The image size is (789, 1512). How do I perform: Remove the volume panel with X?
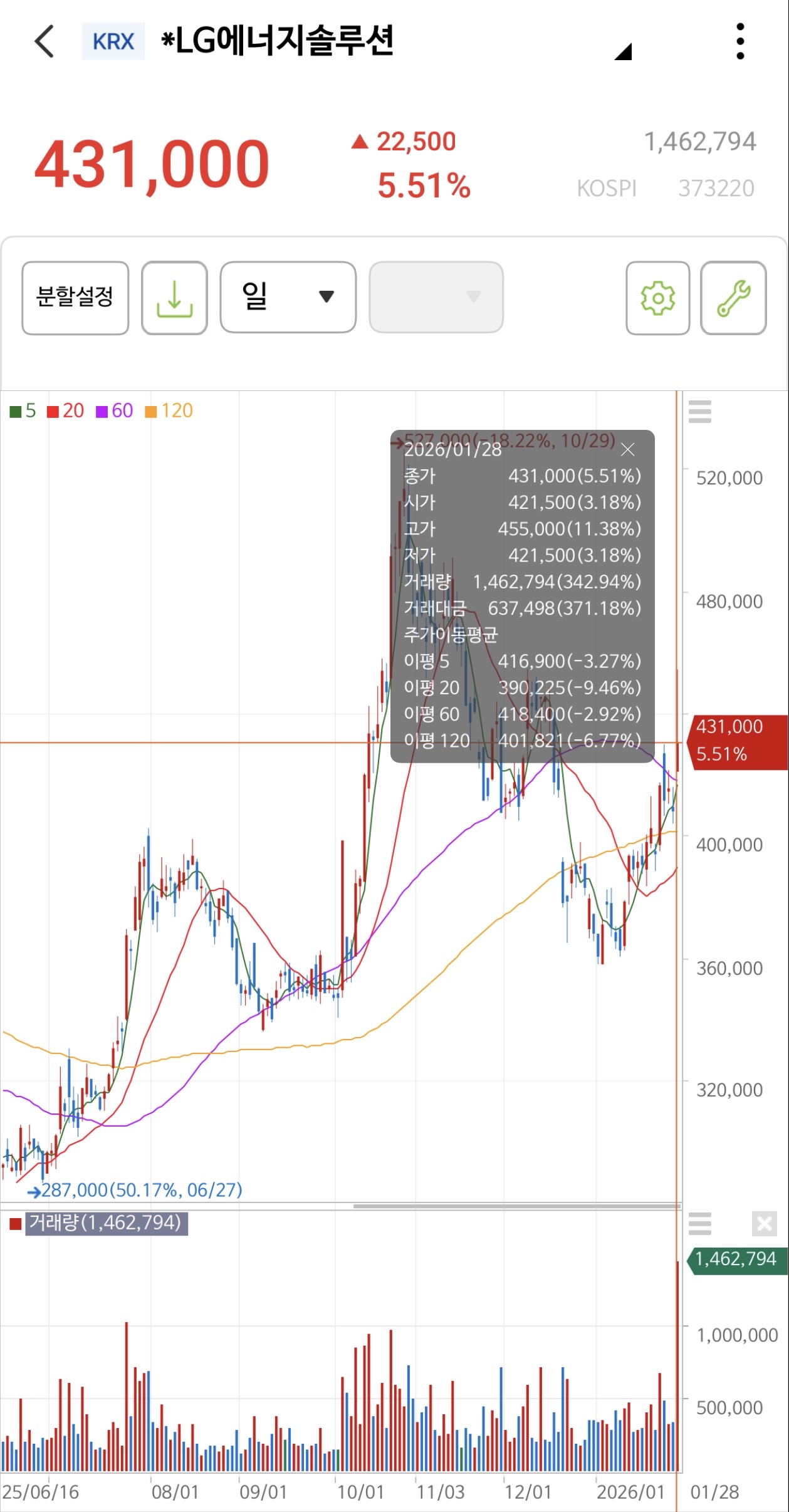[764, 1223]
